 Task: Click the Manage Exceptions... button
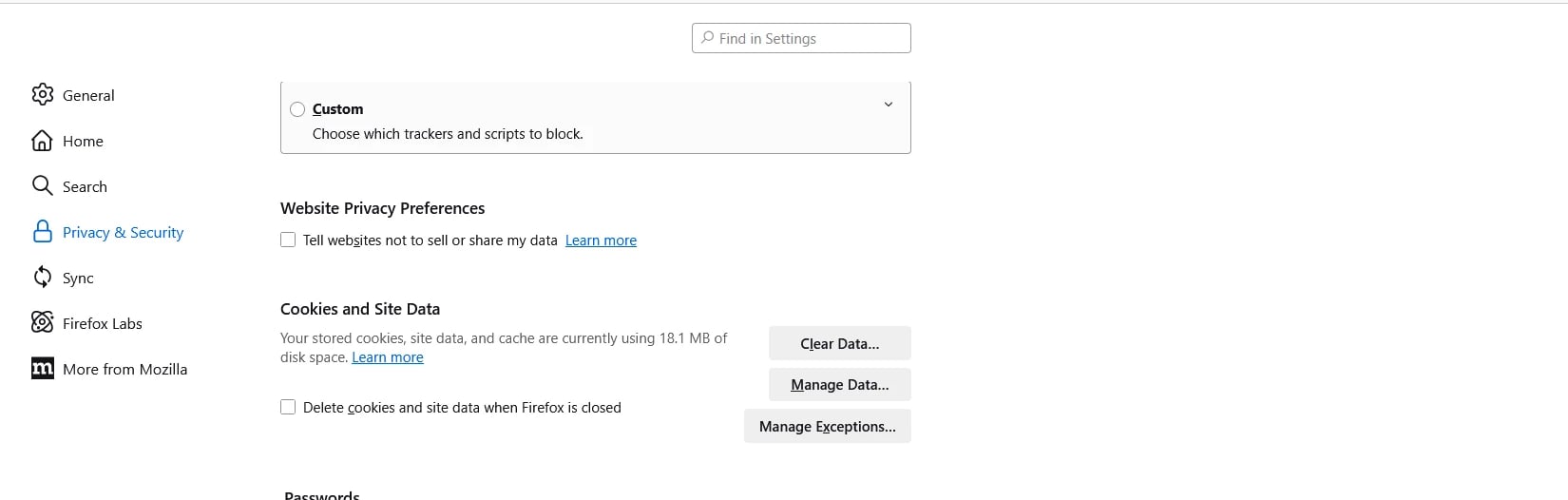pos(827,427)
